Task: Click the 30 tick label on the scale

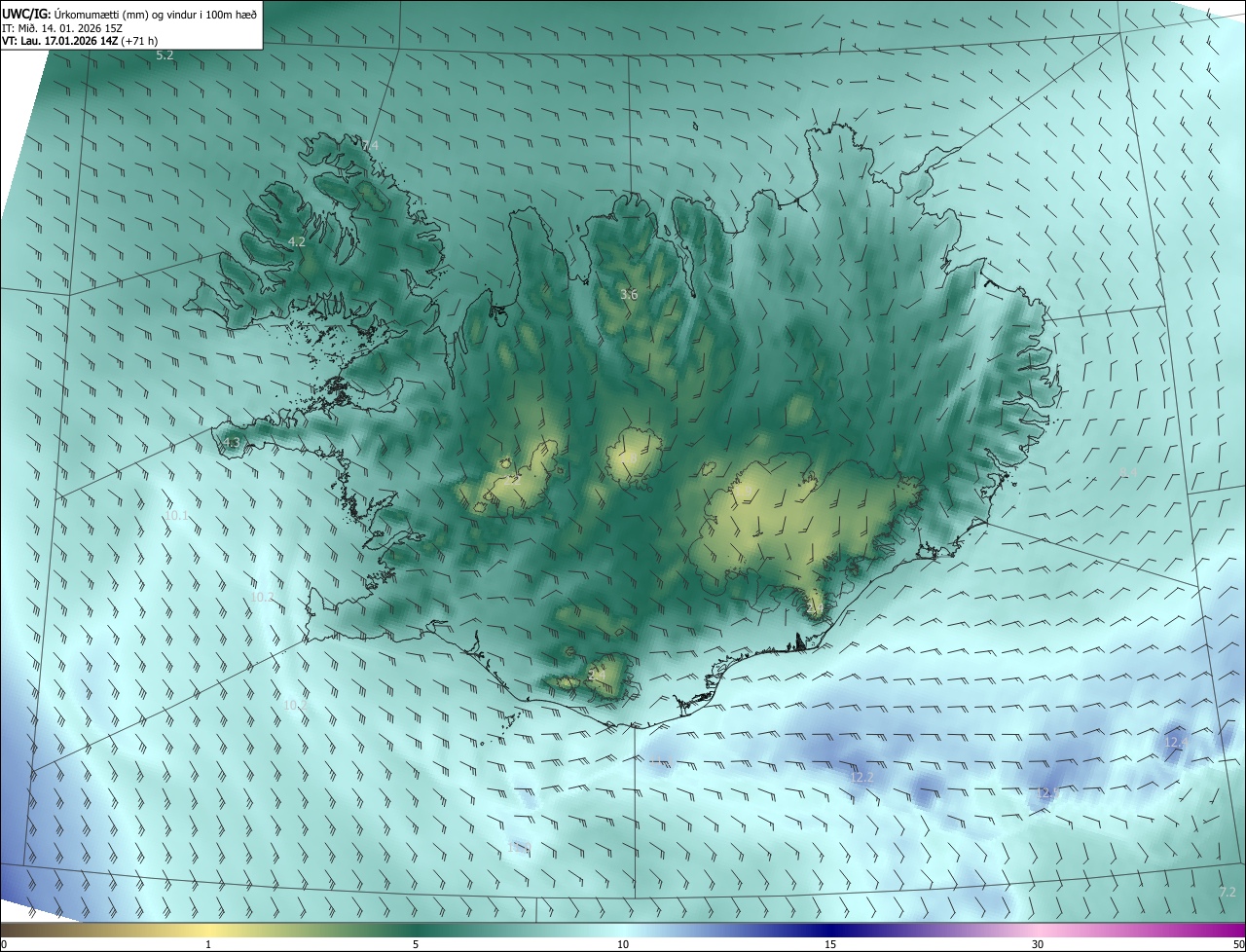Action: [x=1038, y=945]
